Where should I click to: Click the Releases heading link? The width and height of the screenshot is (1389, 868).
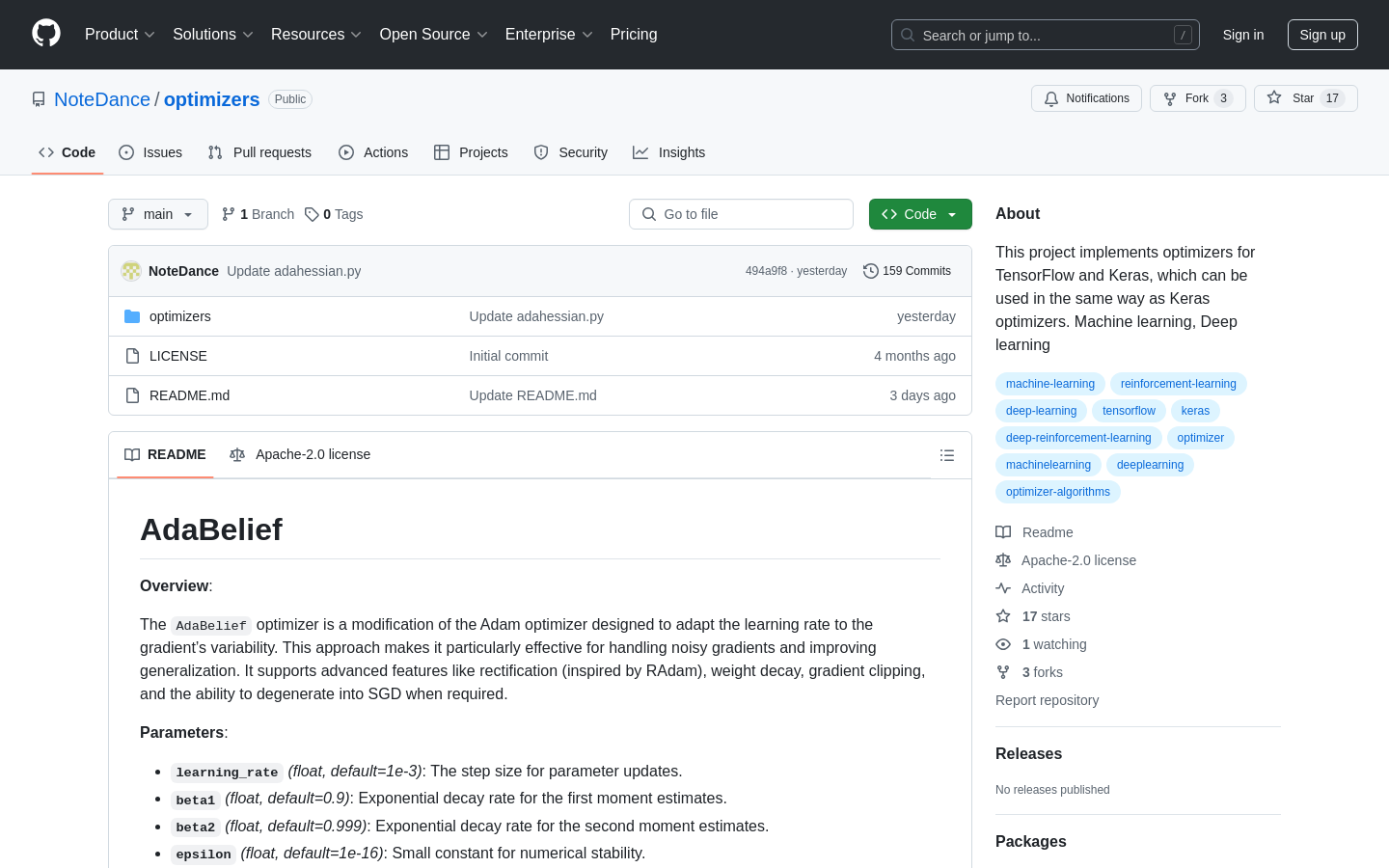[1028, 754]
